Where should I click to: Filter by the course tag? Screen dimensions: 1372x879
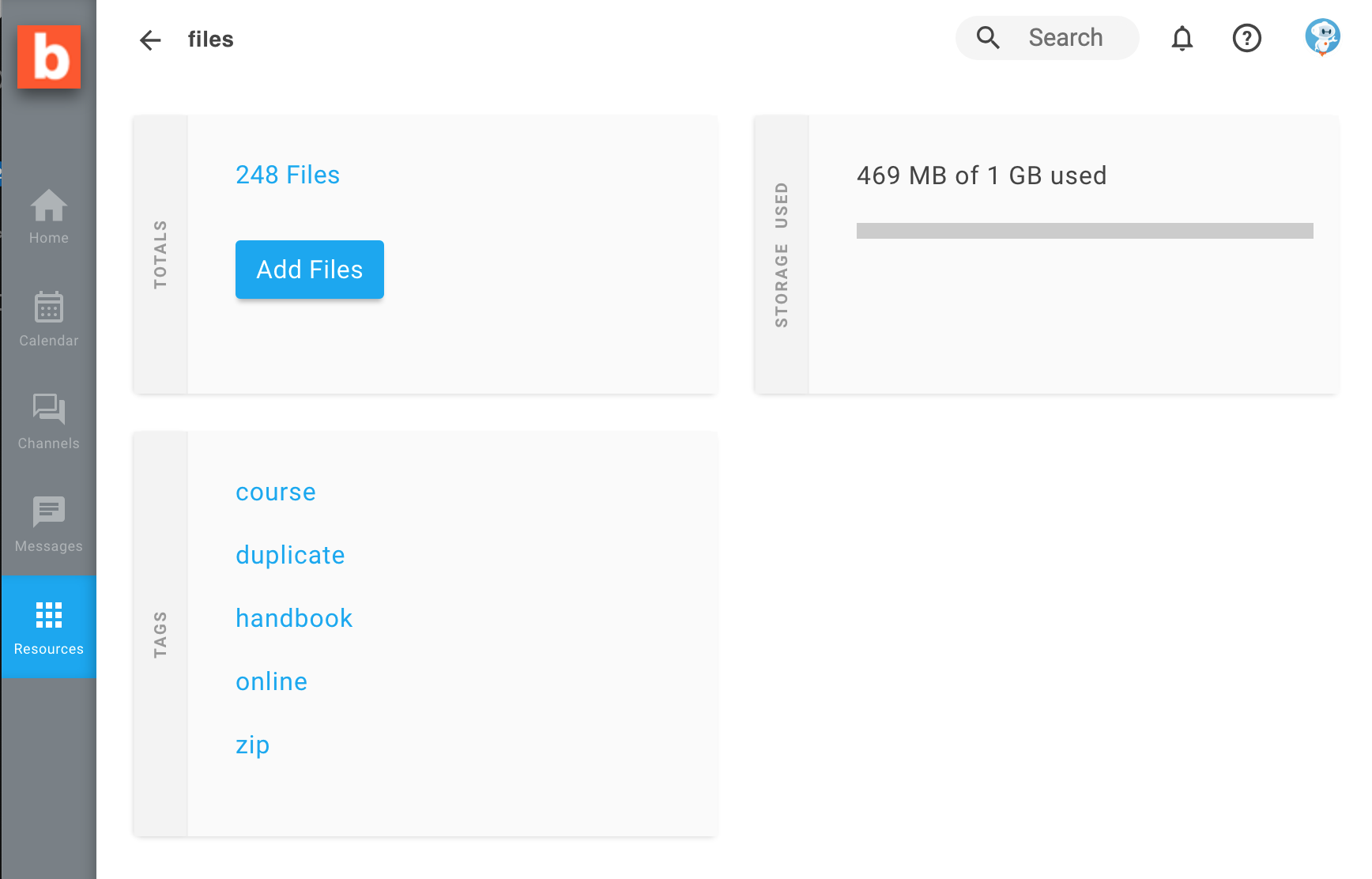pyautogui.click(x=276, y=492)
